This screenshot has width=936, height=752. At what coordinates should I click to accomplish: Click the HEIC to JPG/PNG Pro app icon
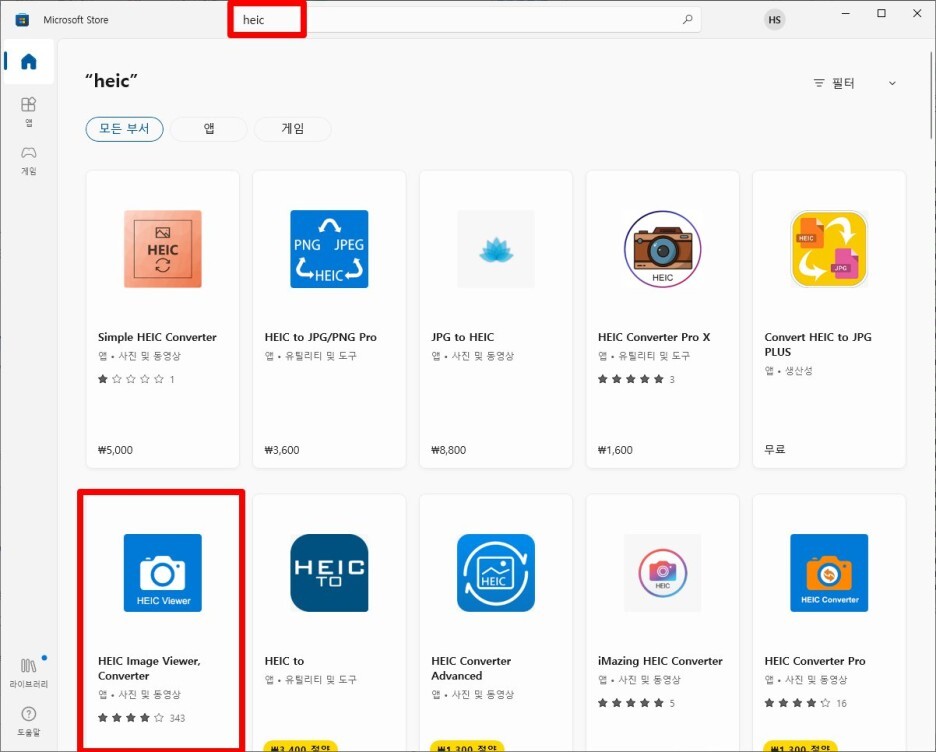(329, 249)
